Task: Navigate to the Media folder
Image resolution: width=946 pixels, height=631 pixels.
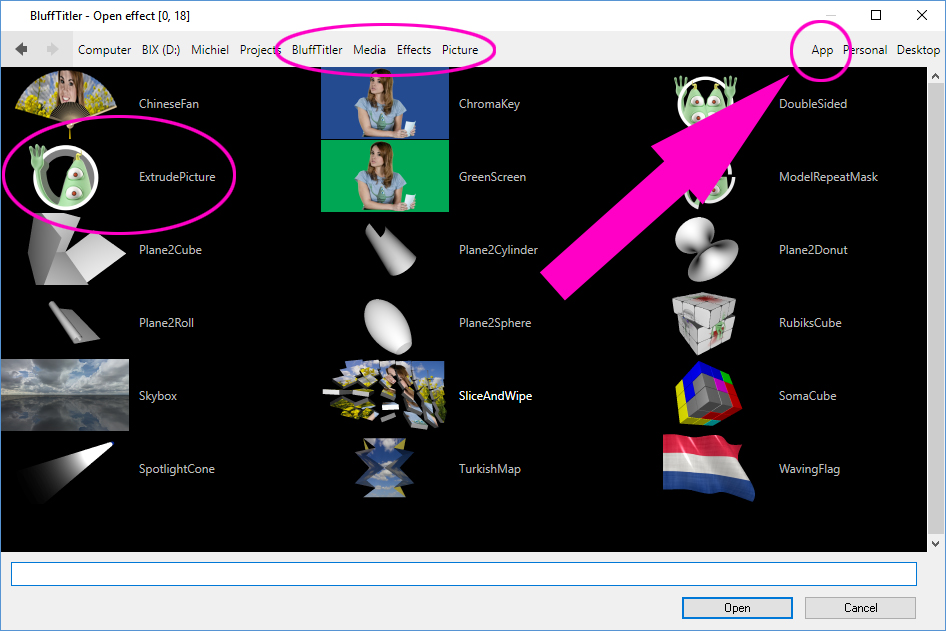Action: pos(369,49)
